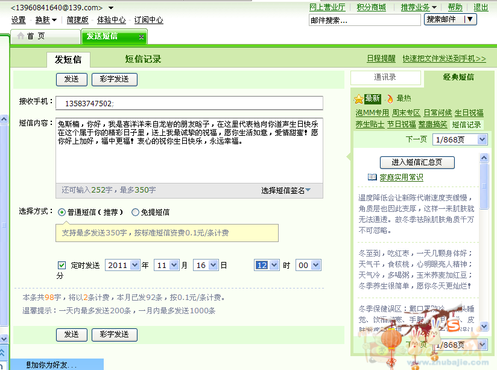Screen dimensions: 497x370
Task: Toggle the 定时发送 checkbox
Action: pyautogui.click(x=62, y=265)
